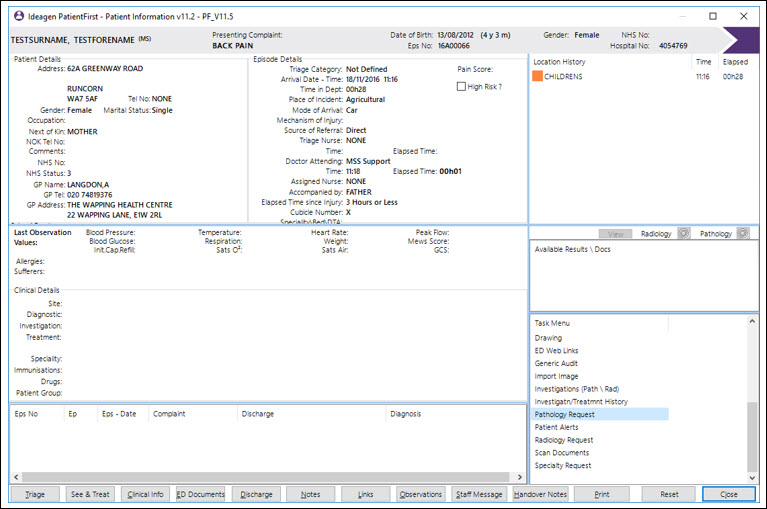The width and height of the screenshot is (767, 509).
Task: Click the Print button
Action: (602, 494)
